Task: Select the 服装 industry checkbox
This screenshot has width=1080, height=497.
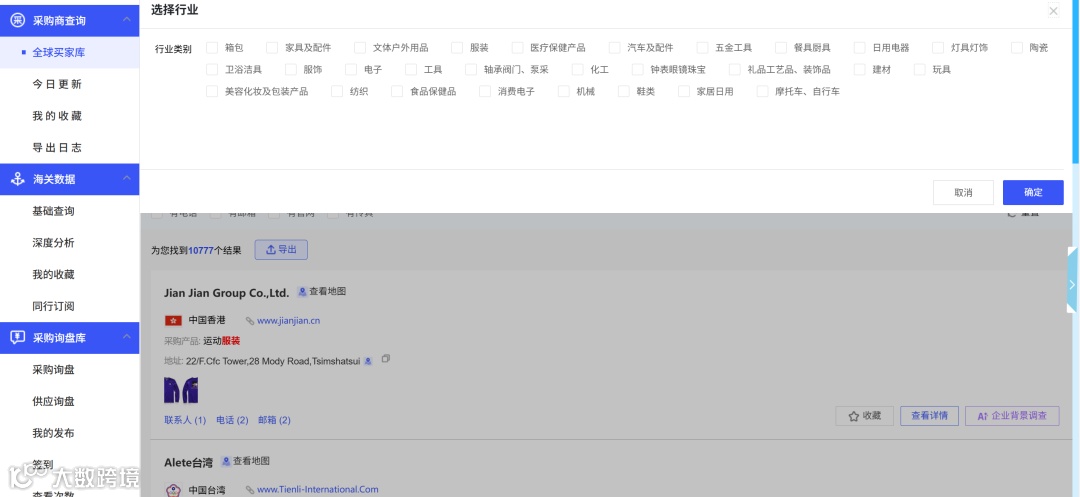Action: [x=457, y=47]
